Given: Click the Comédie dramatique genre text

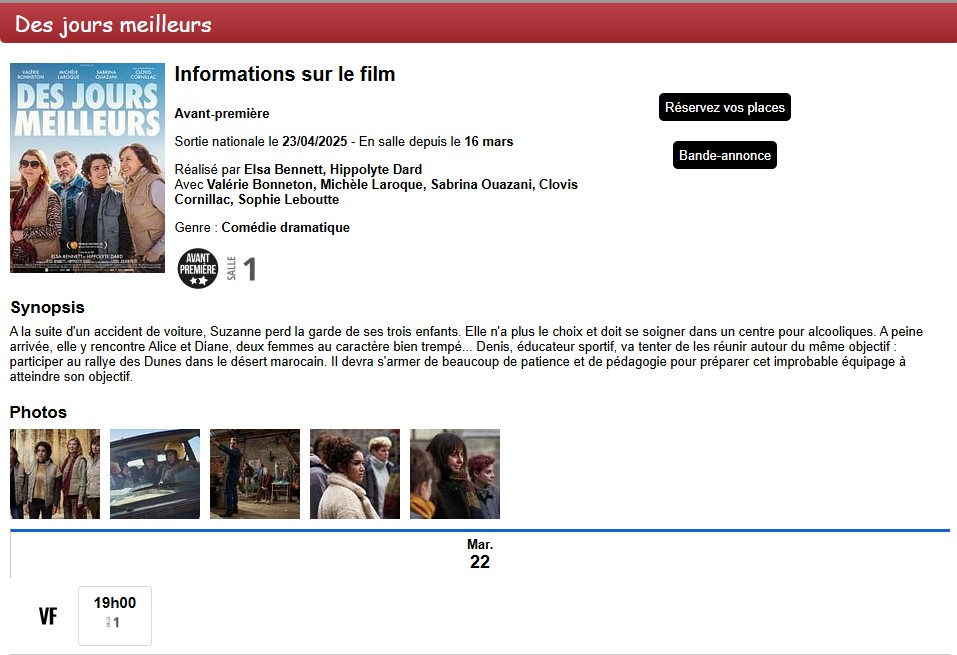Looking at the screenshot, I should tap(285, 227).
